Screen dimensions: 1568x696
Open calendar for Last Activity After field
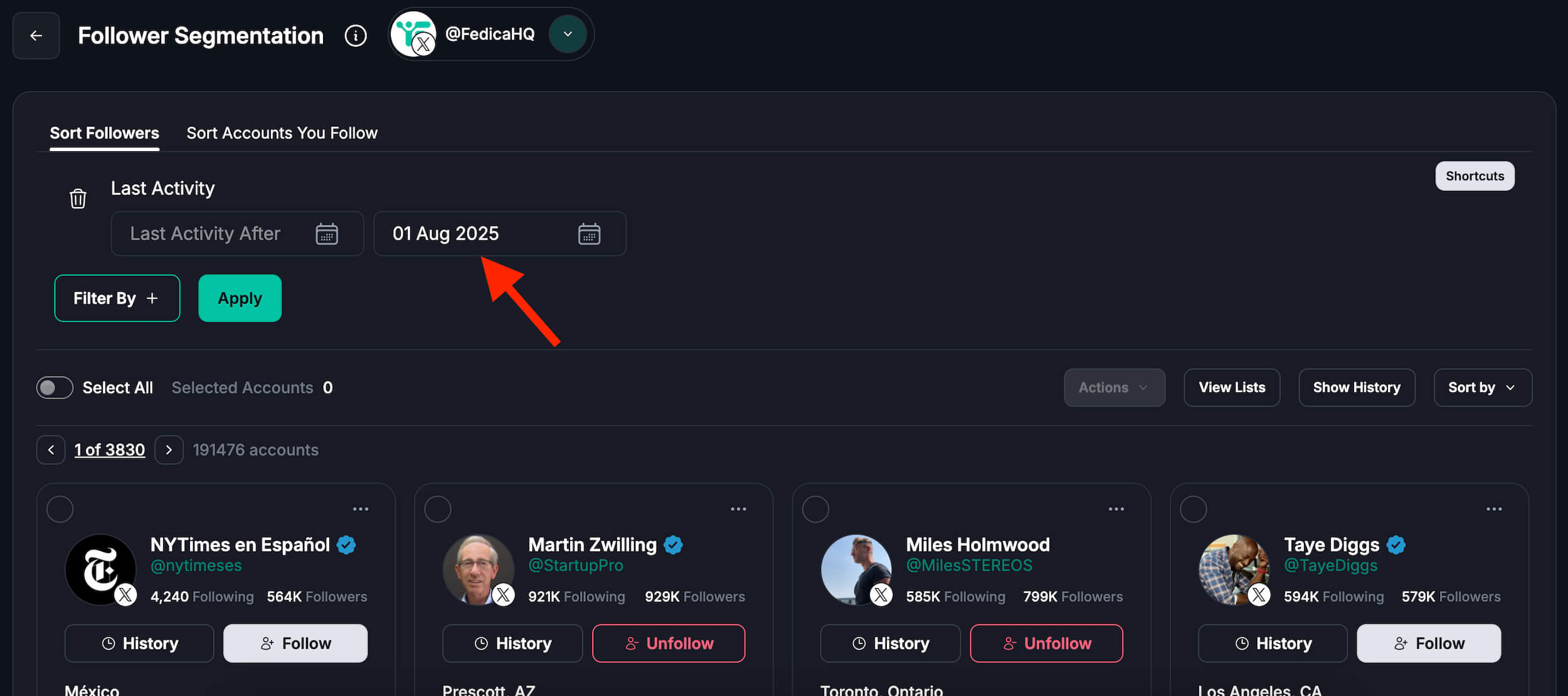tap(327, 234)
